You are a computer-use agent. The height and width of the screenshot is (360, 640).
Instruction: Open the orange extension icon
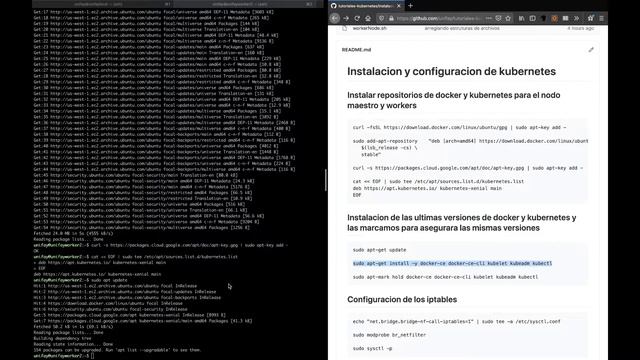pos(554,18)
